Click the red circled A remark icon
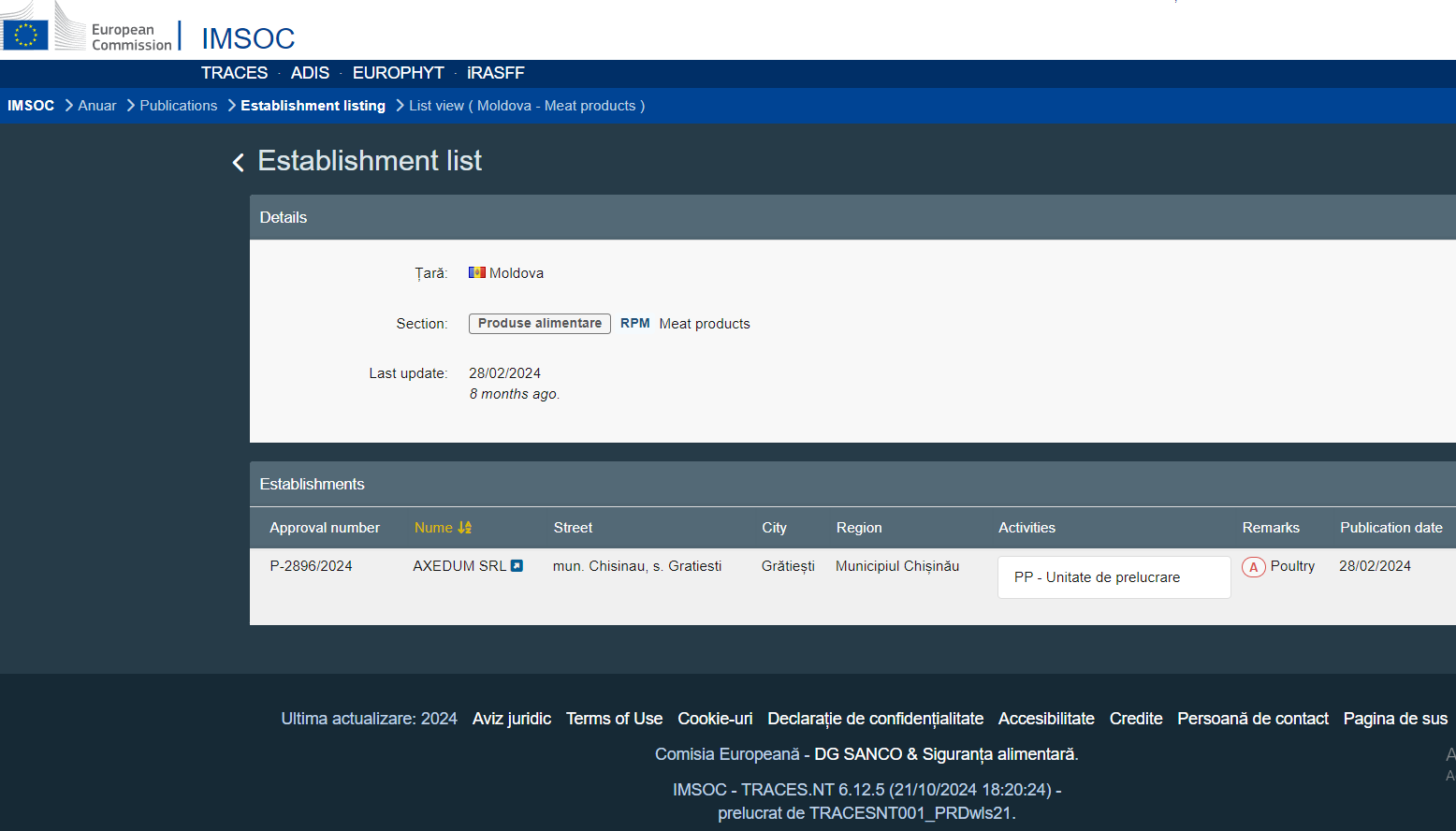This screenshot has height=831, width=1456. point(1253,567)
